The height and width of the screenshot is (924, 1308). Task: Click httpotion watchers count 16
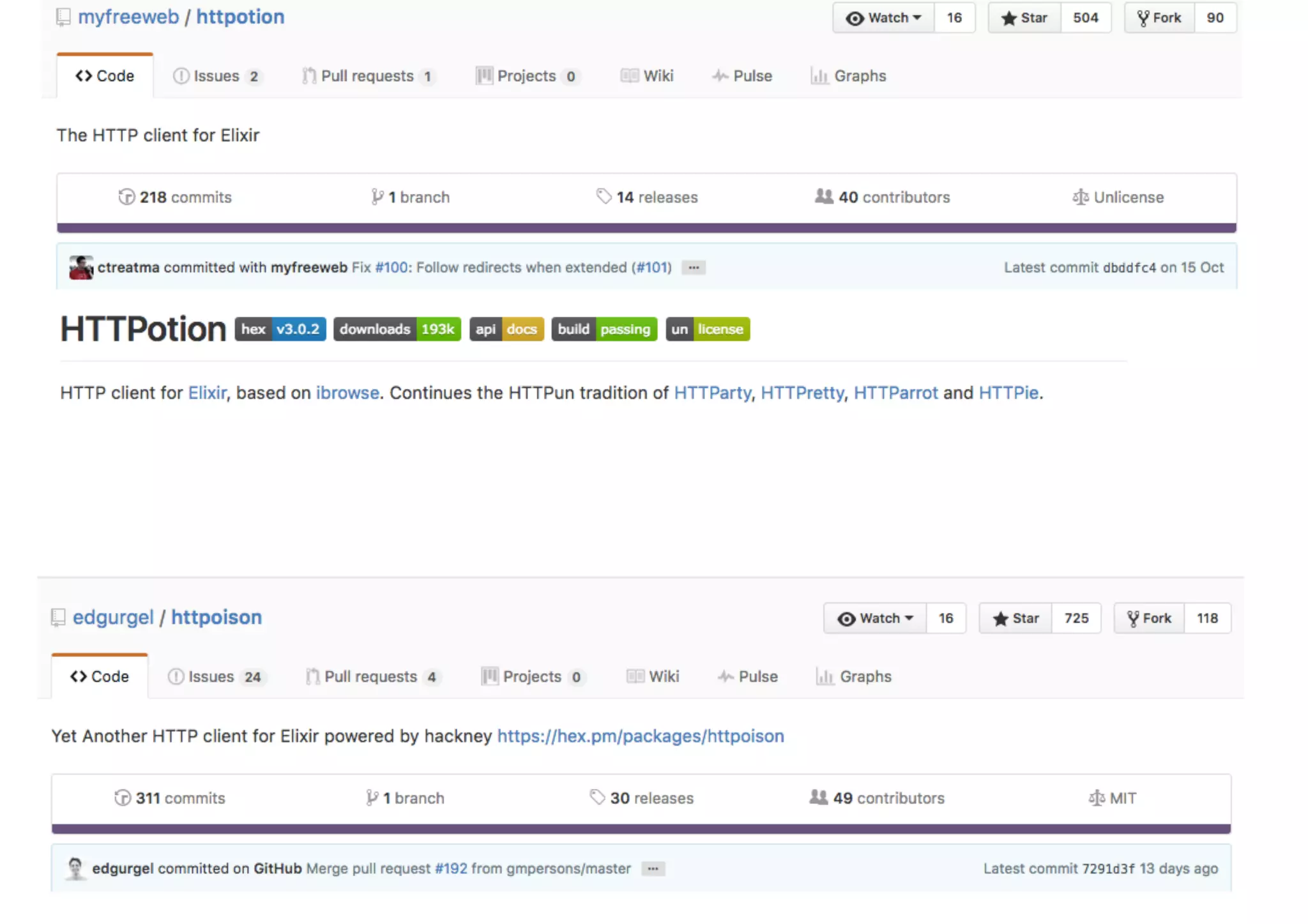954,18
